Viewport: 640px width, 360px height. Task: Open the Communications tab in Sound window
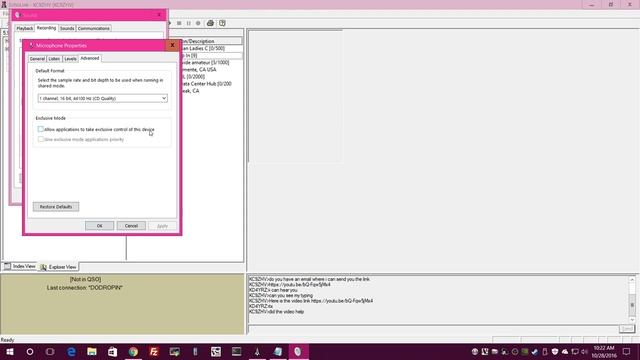[94, 28]
